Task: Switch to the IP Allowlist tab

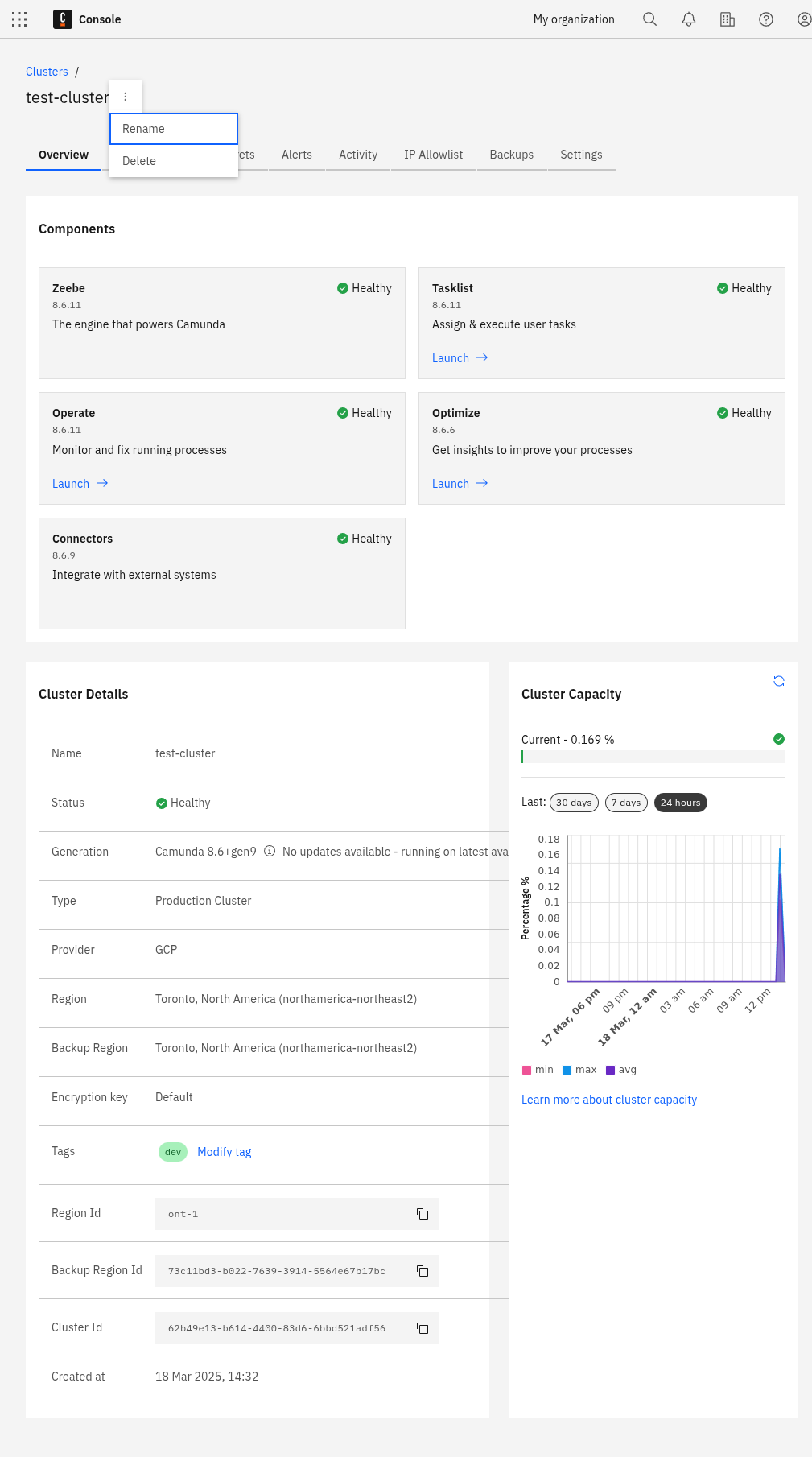Action: [x=433, y=155]
